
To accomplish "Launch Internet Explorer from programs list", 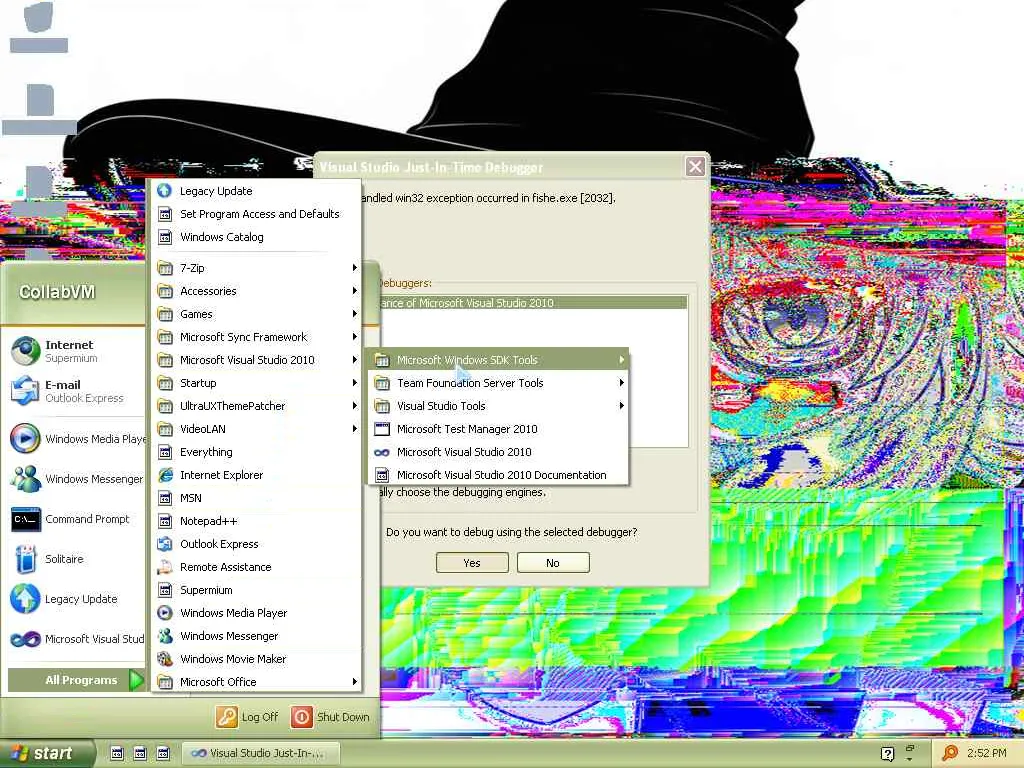I will pyautogui.click(x=256, y=475).
